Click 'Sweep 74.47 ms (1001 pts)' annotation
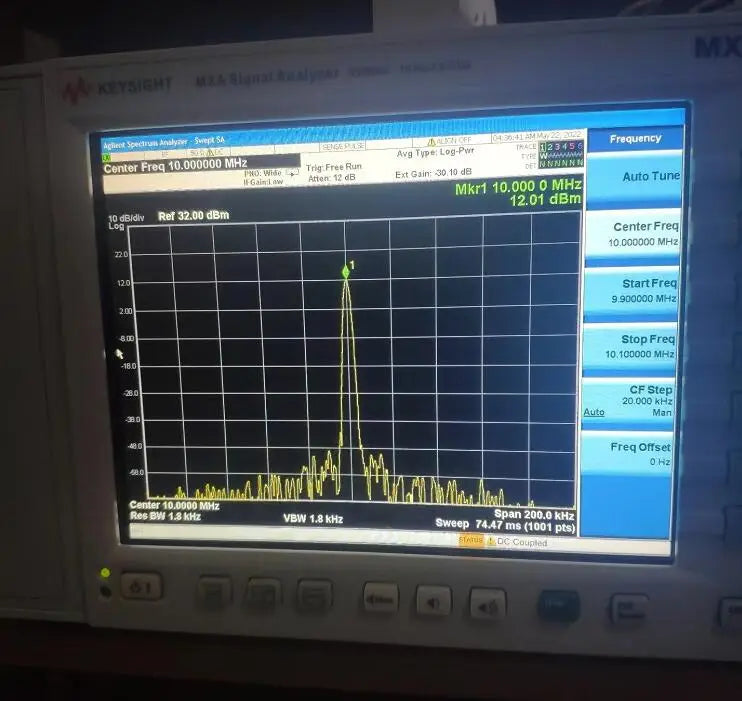The height and width of the screenshot is (701, 742). [x=505, y=525]
